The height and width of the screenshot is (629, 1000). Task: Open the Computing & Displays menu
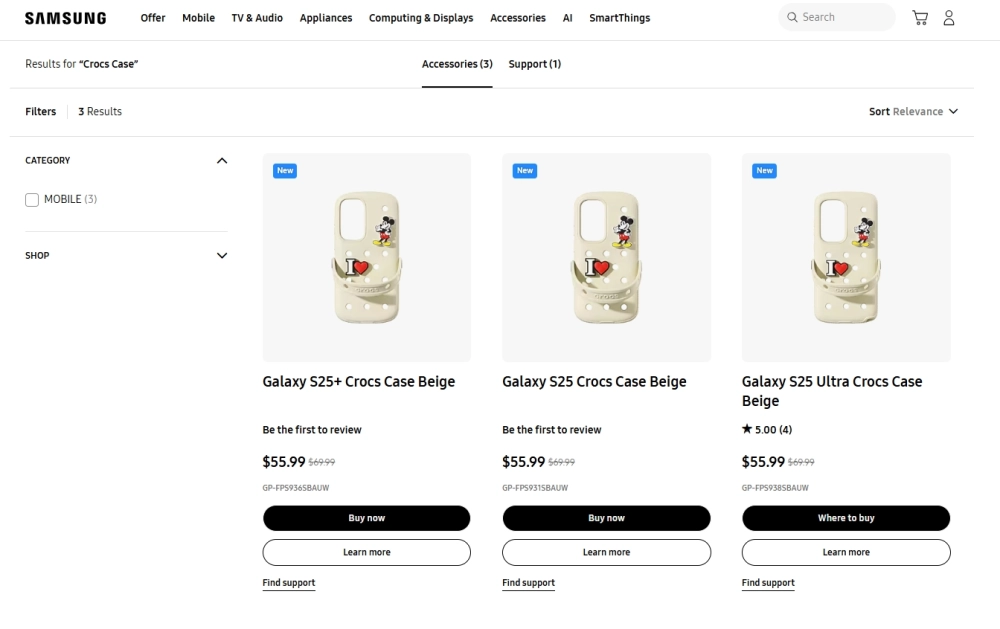[421, 18]
